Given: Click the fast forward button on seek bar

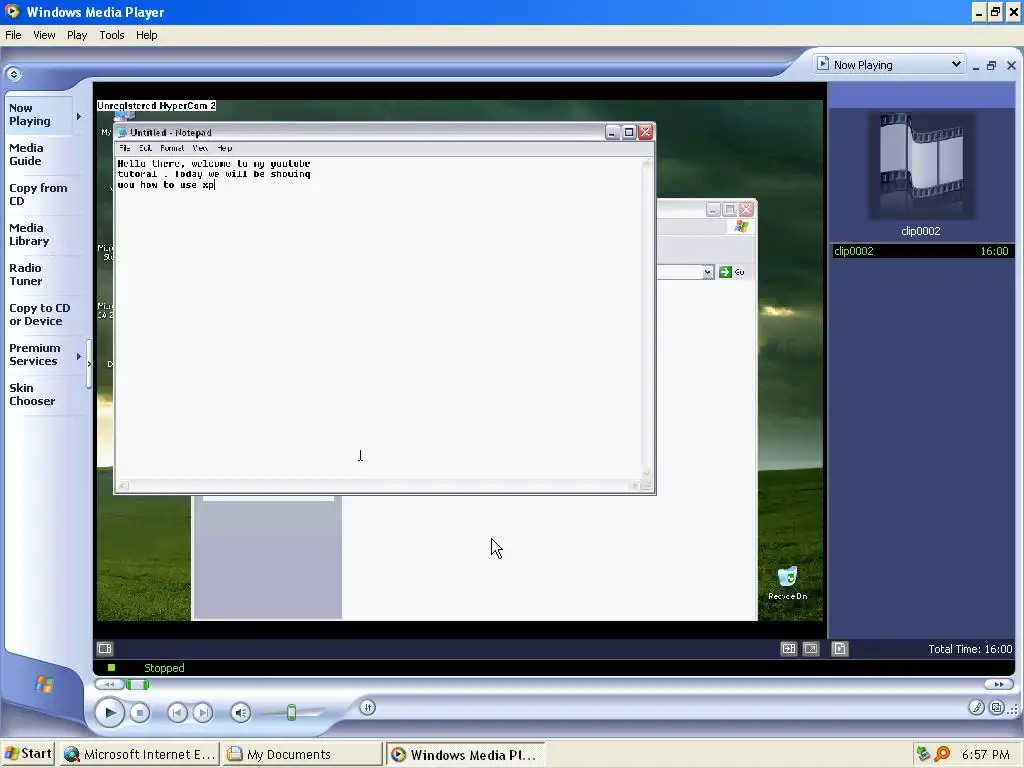Looking at the screenshot, I should (x=999, y=684).
